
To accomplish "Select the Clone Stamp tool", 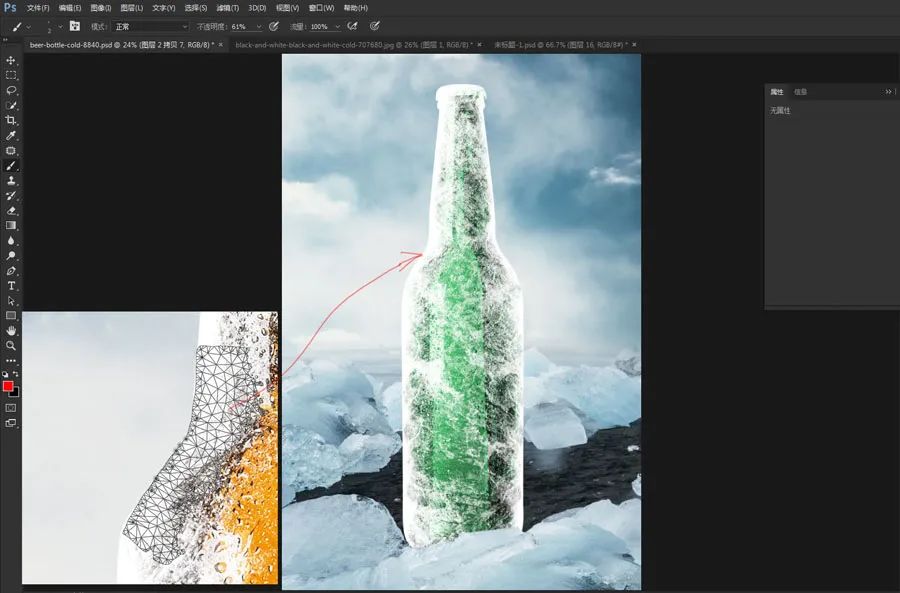I will [10, 181].
